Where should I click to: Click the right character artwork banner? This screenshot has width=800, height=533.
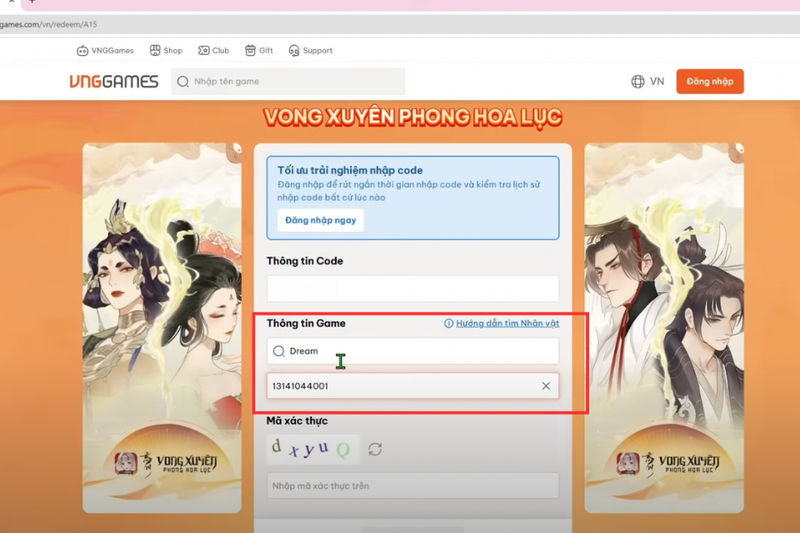point(664,328)
